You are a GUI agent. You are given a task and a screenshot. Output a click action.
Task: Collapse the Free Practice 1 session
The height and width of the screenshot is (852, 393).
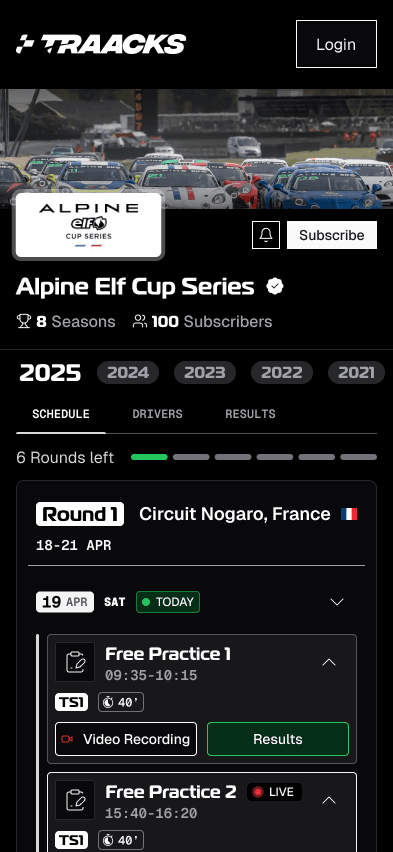329,662
